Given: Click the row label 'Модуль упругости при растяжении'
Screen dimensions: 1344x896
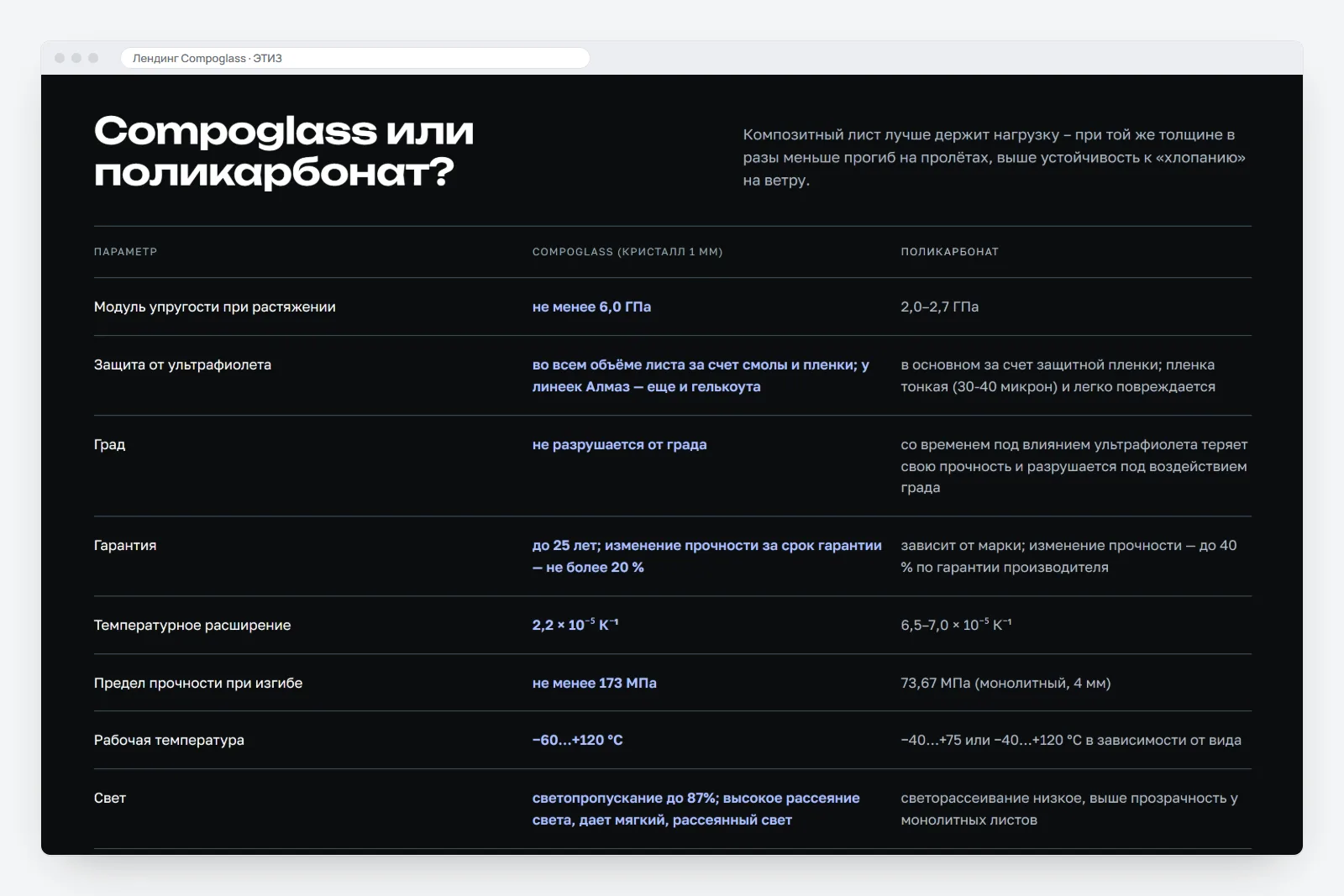Looking at the screenshot, I should pos(215,307).
